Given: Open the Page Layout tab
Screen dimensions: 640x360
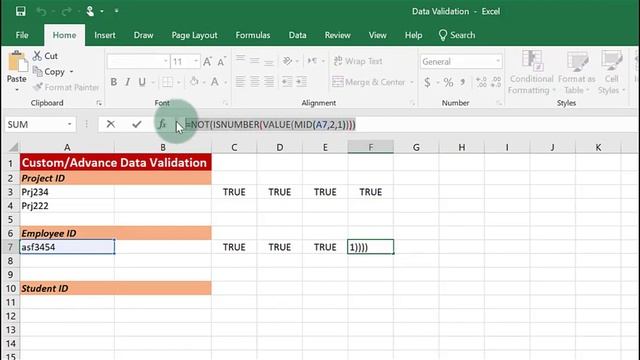Looking at the screenshot, I should (194, 35).
